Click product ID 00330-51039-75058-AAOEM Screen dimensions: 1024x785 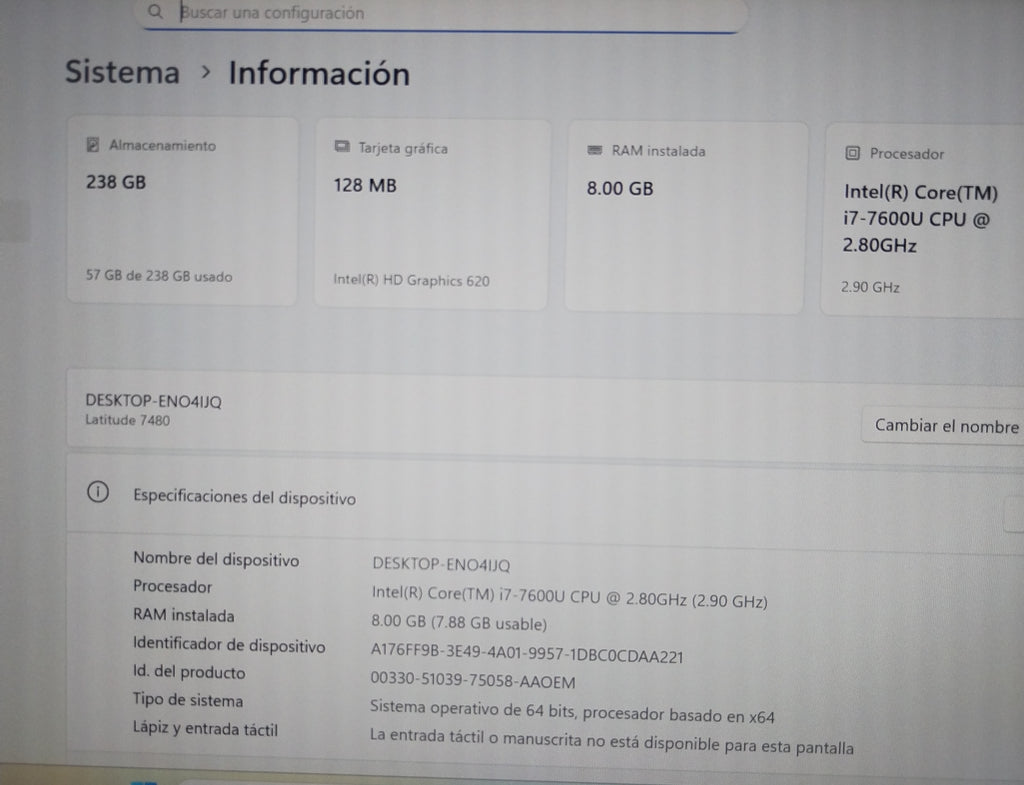(x=473, y=681)
